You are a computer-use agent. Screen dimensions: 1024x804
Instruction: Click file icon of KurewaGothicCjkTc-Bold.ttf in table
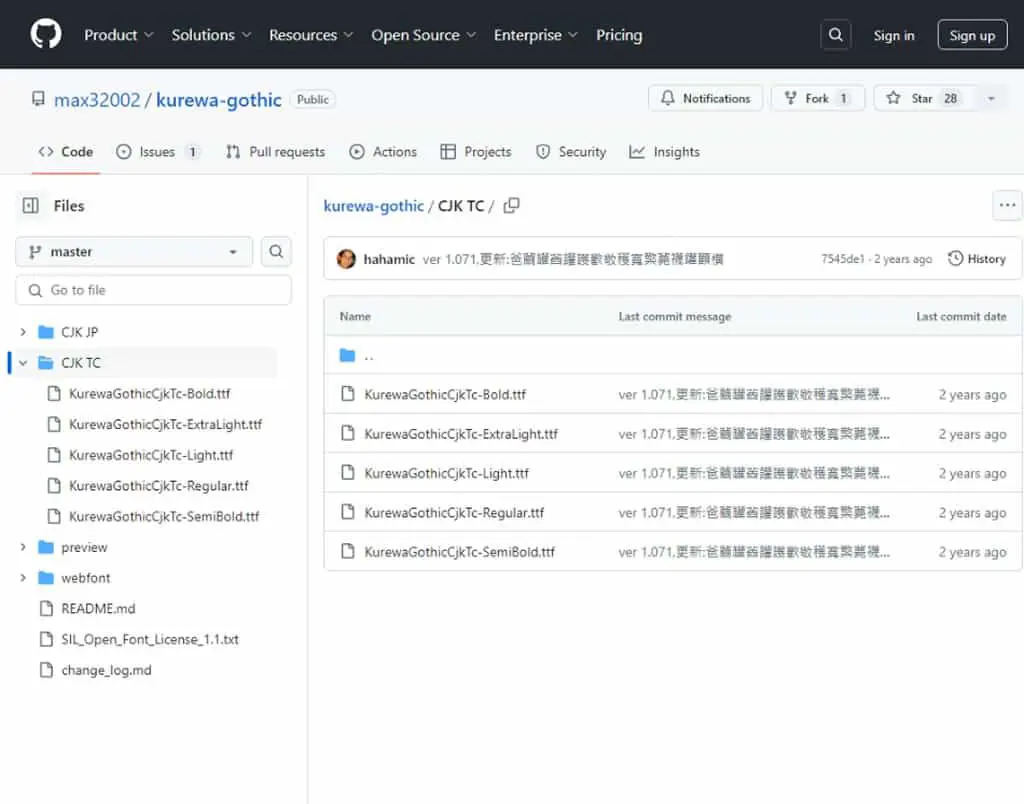(x=348, y=394)
